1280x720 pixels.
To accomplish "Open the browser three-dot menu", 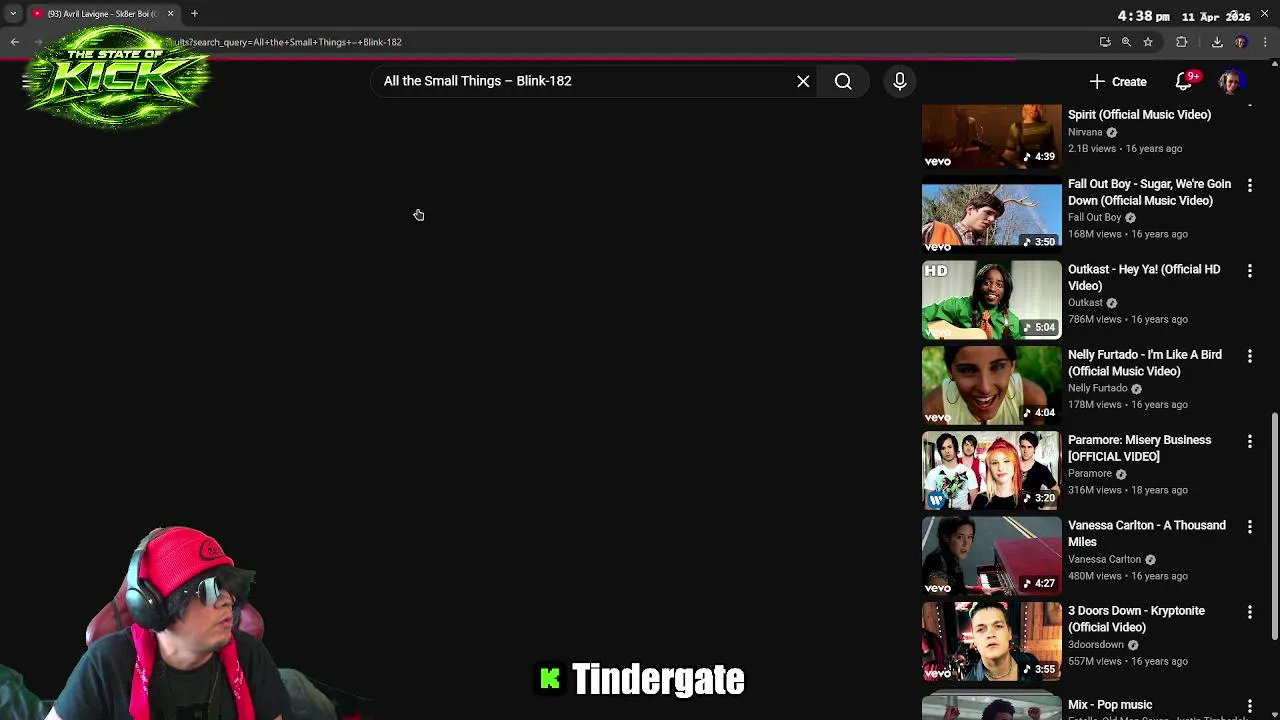I will point(1265,42).
